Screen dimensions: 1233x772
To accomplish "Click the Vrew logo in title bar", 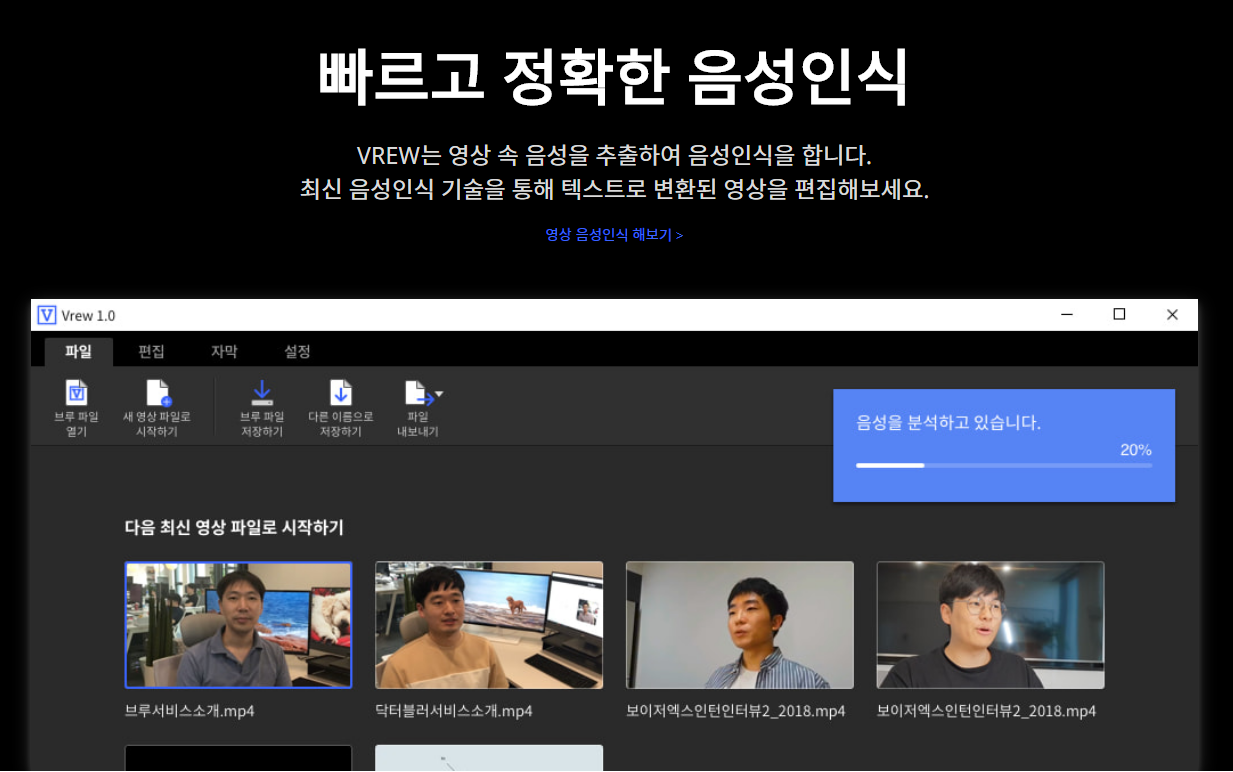I will 46,315.
